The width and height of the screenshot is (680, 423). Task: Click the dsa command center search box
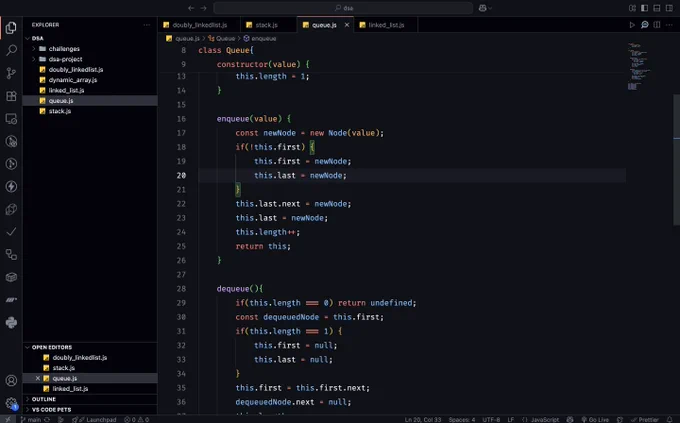(x=343, y=8)
